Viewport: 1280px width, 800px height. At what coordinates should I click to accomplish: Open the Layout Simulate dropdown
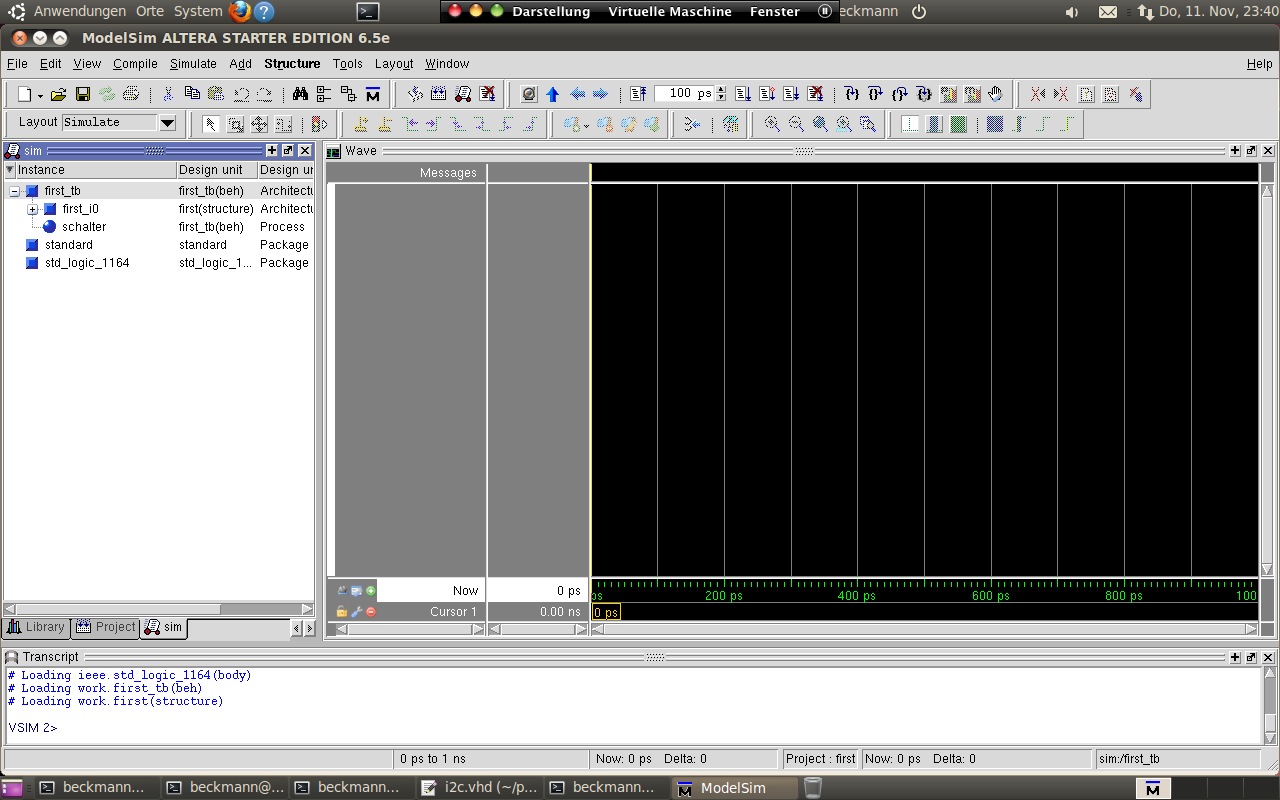(x=168, y=123)
